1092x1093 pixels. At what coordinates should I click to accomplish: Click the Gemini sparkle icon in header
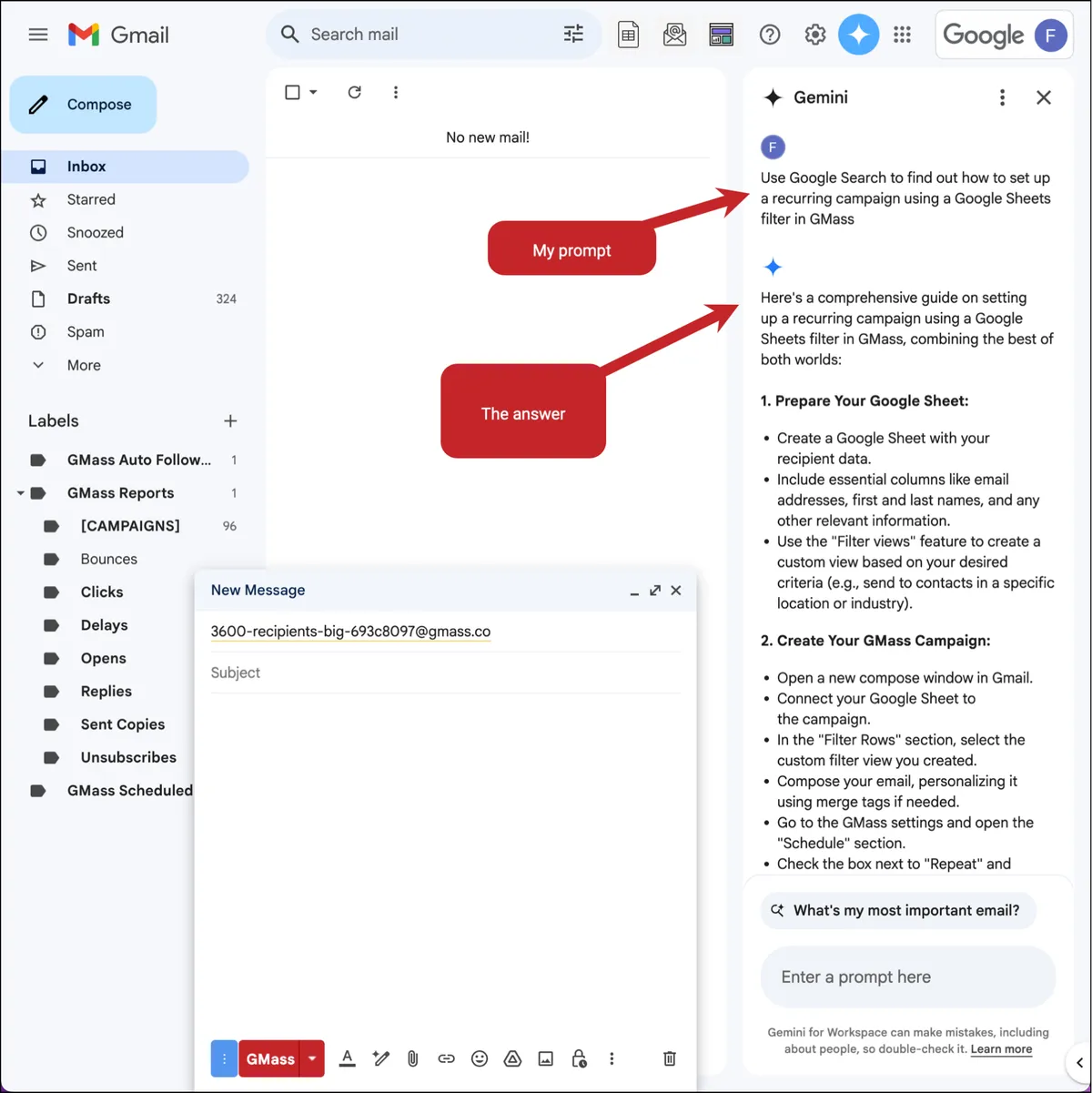pyautogui.click(x=858, y=35)
